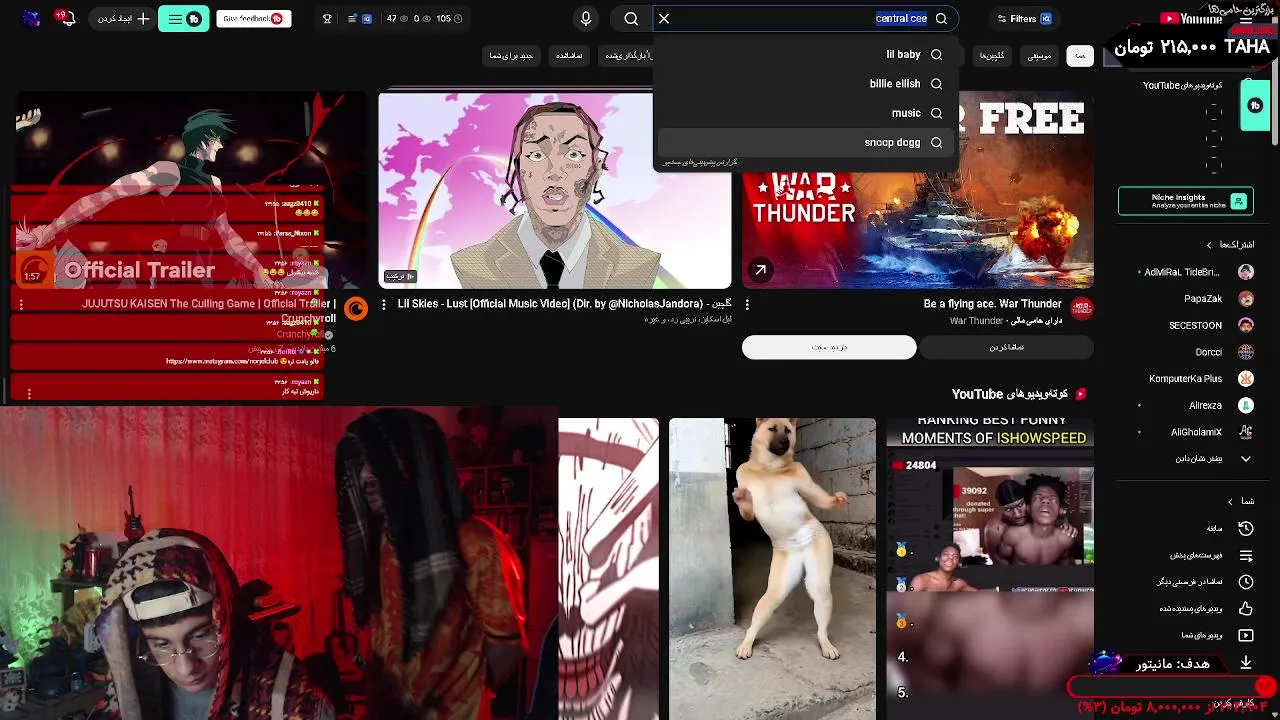Expand the شما section header

[1240, 501]
